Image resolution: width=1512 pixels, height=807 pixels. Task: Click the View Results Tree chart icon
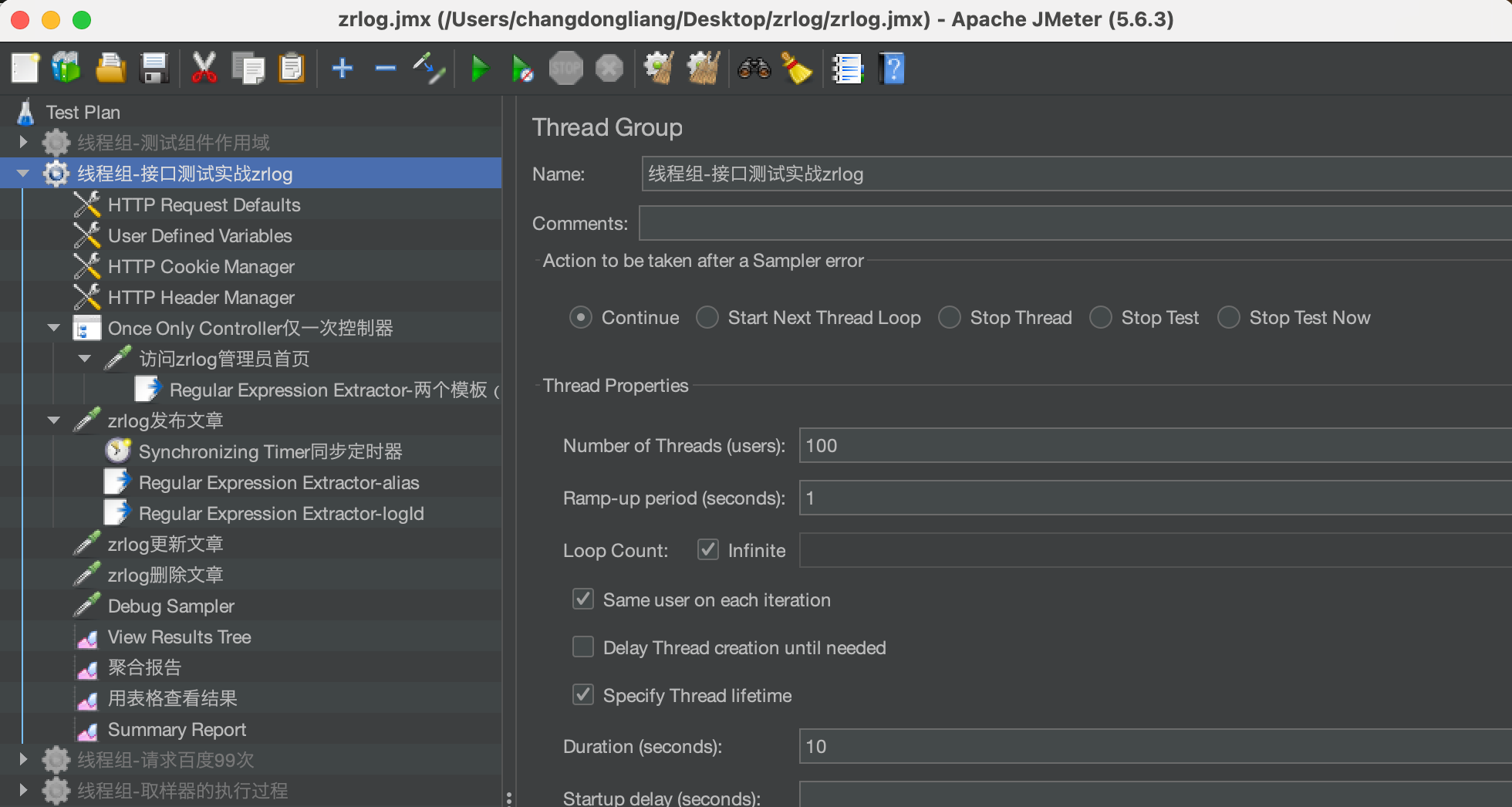pos(87,637)
